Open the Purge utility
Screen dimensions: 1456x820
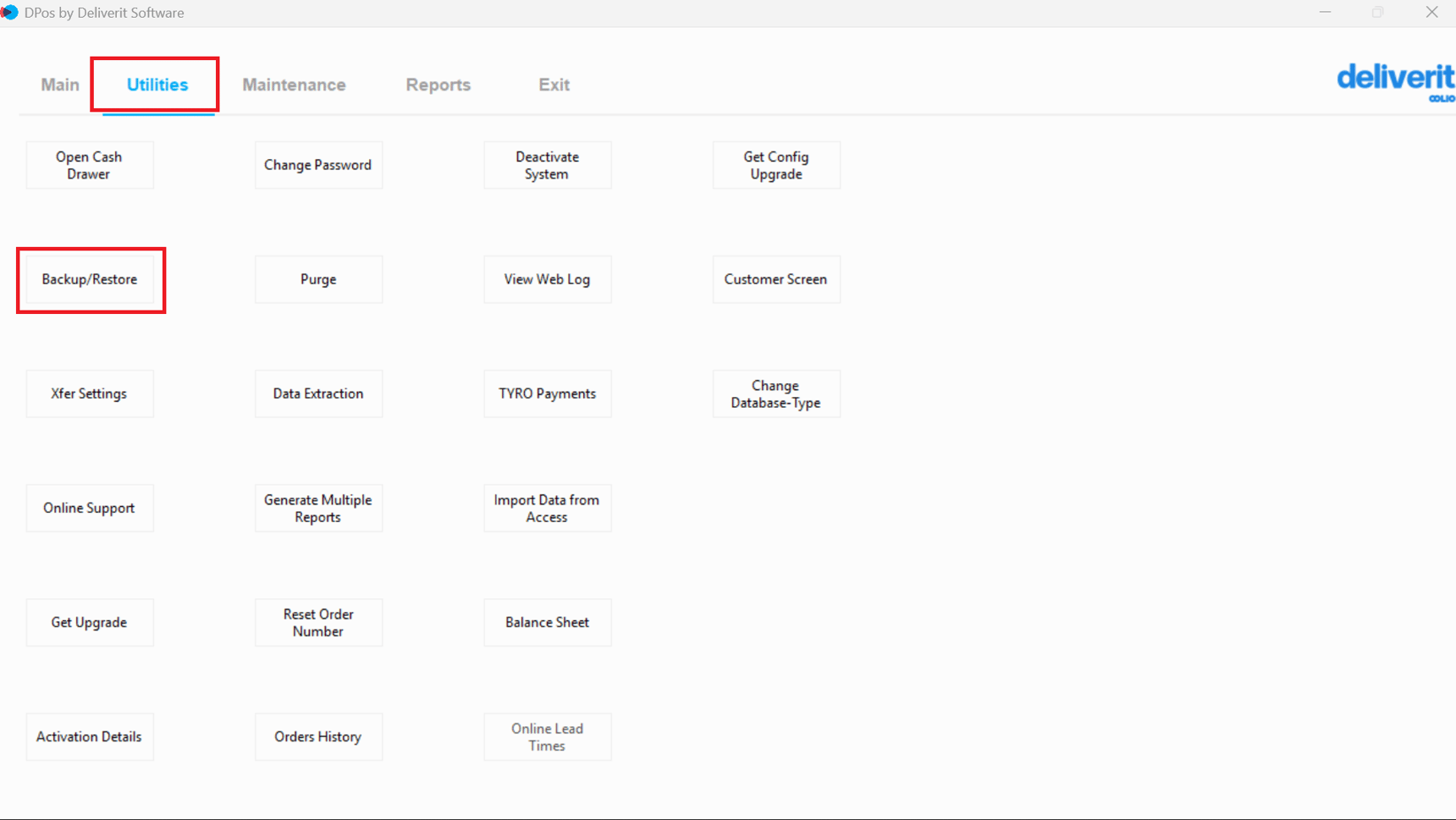point(318,279)
